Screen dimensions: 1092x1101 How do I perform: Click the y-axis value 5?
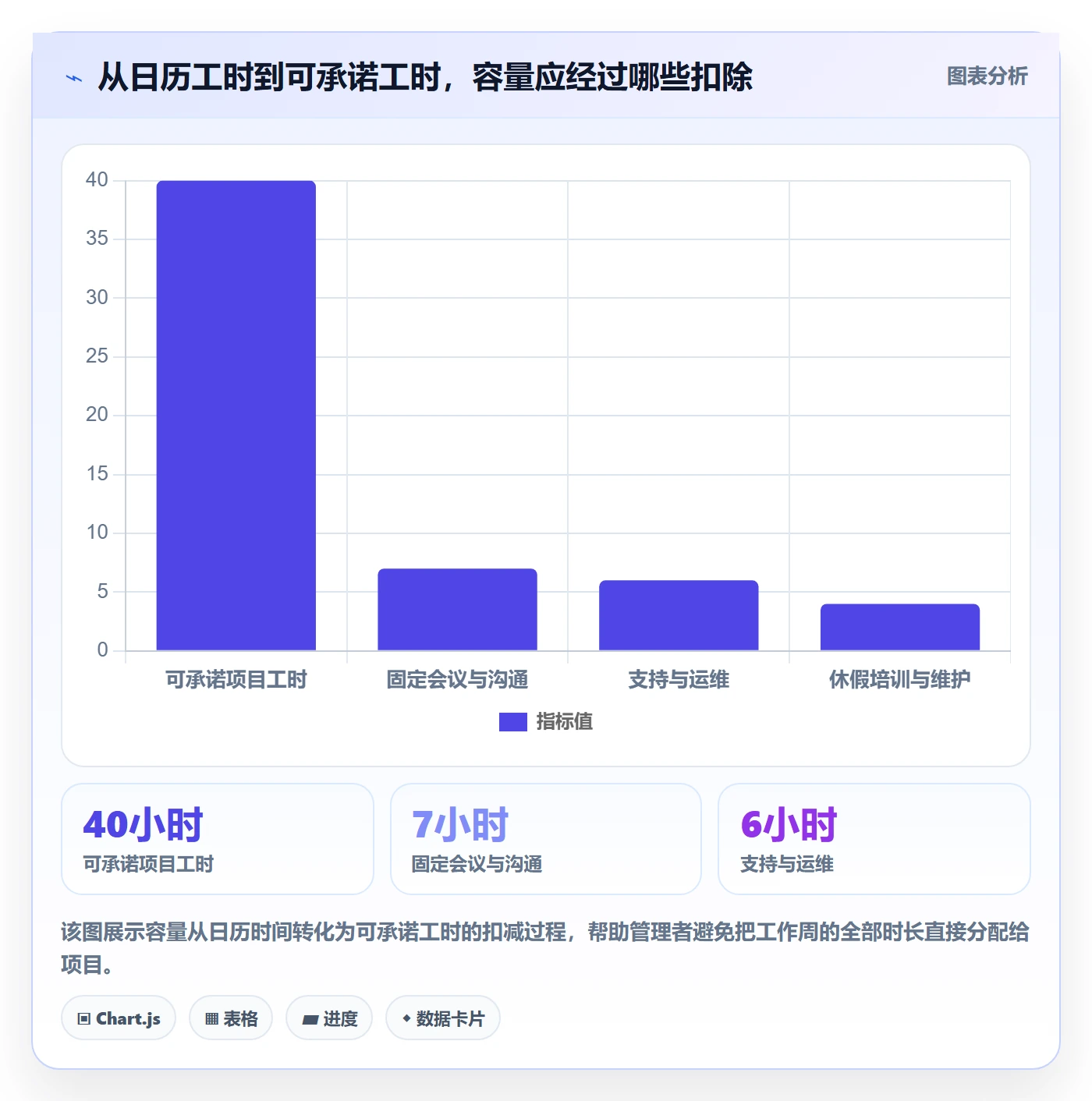[x=102, y=592]
